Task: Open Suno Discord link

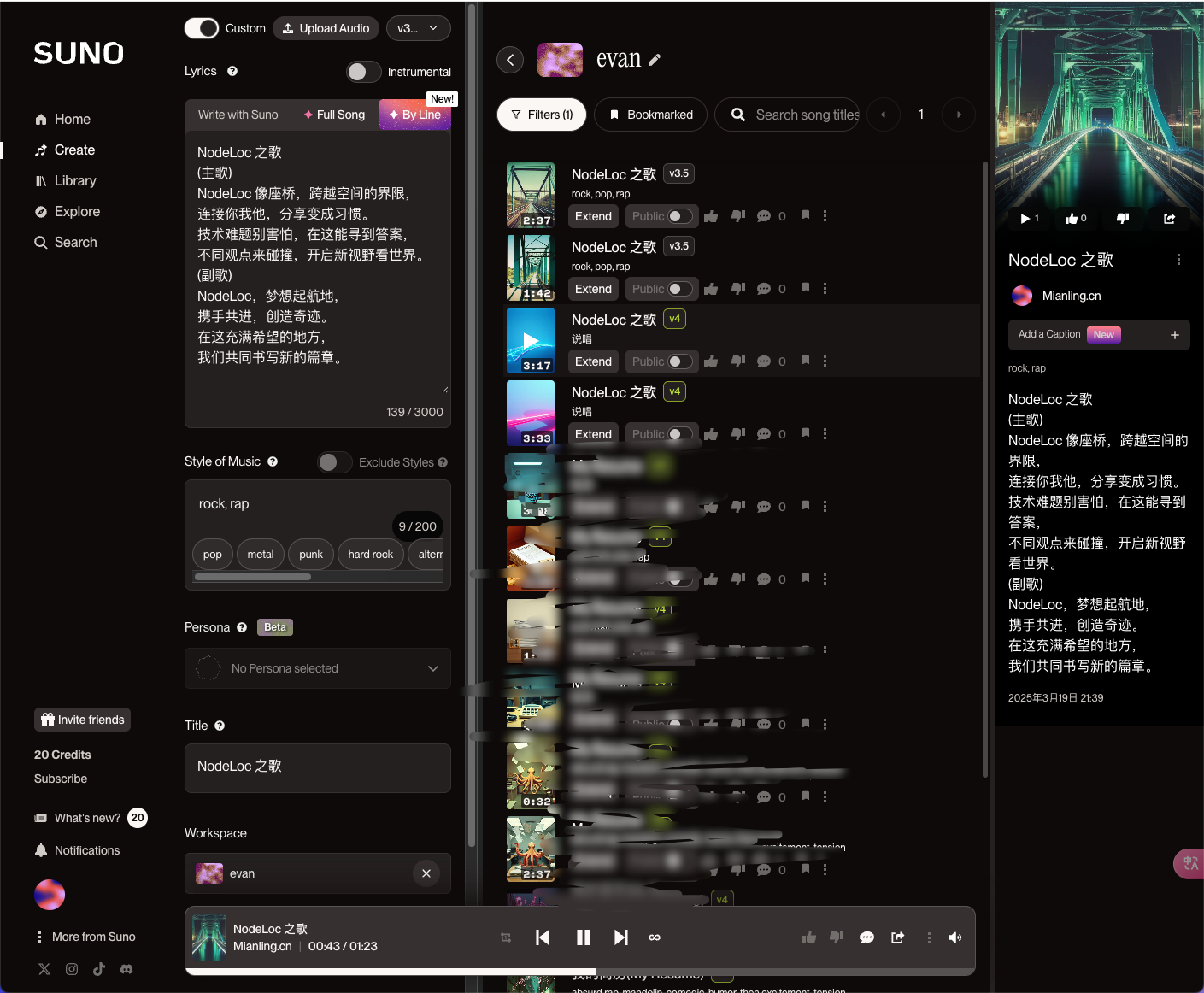Action: (x=126, y=969)
